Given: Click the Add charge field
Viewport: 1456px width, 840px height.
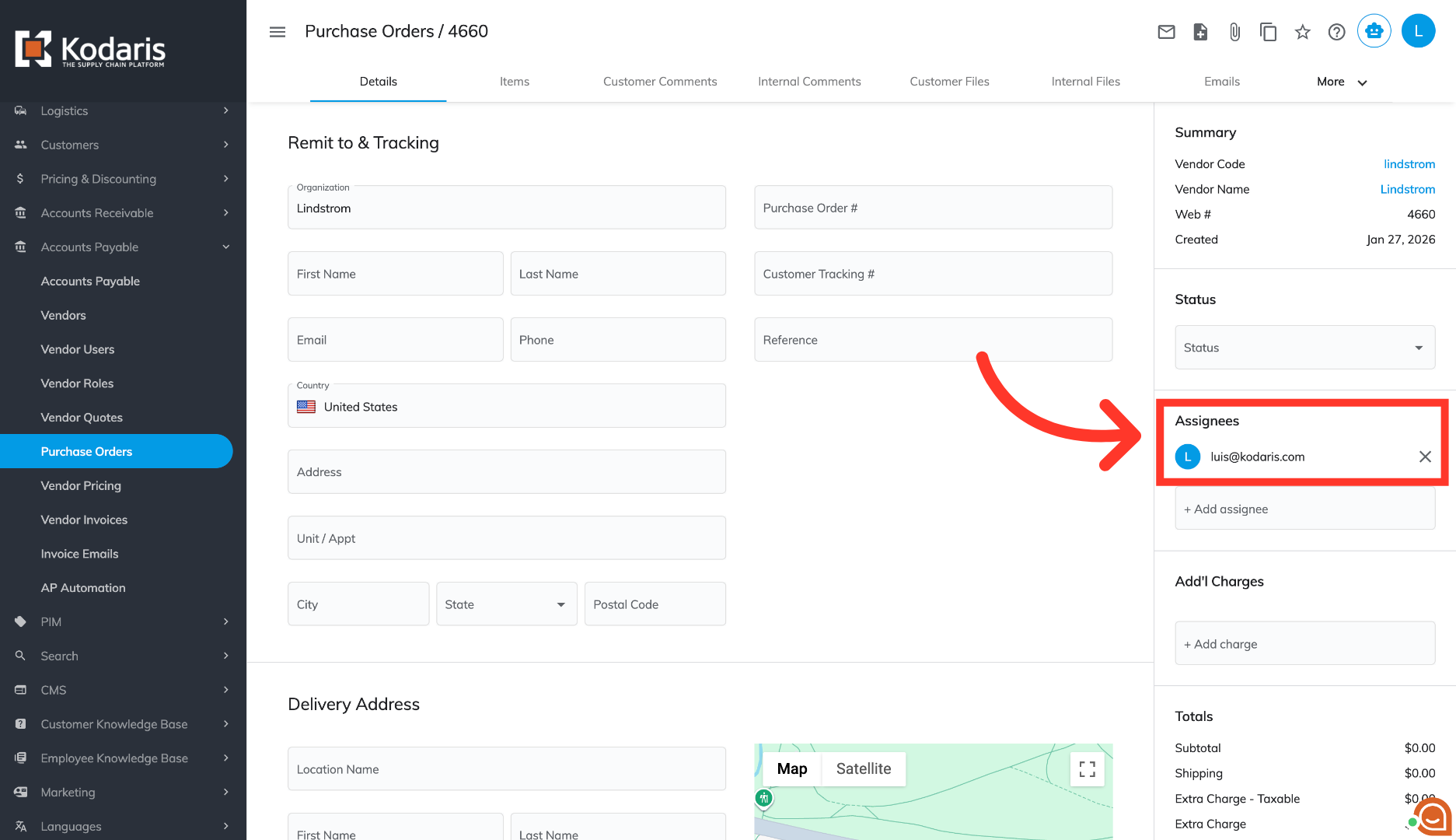Looking at the screenshot, I should 1304,644.
